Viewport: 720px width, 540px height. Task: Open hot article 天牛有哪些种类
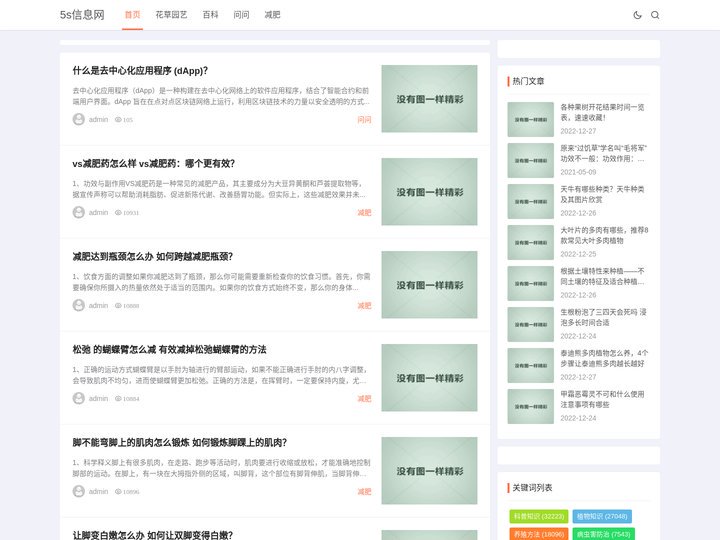[x=602, y=194]
